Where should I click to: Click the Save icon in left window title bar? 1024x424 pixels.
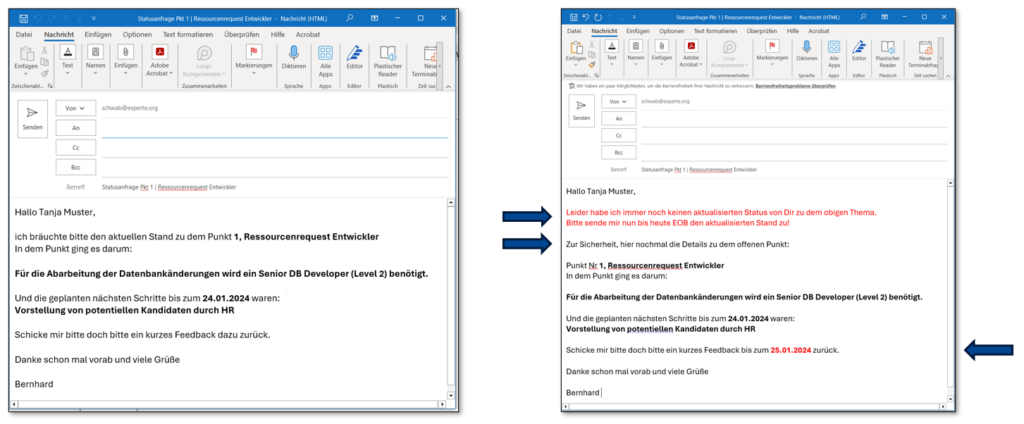pos(24,18)
